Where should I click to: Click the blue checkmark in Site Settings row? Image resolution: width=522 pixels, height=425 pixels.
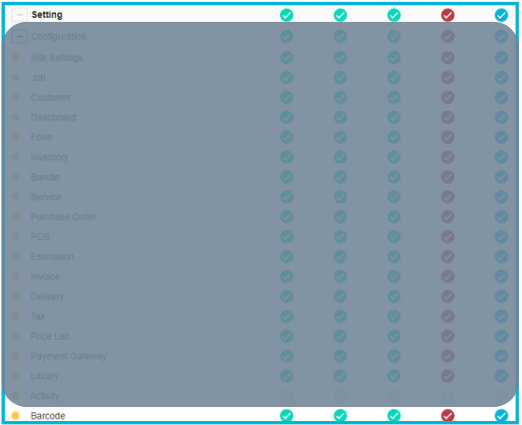(501, 58)
